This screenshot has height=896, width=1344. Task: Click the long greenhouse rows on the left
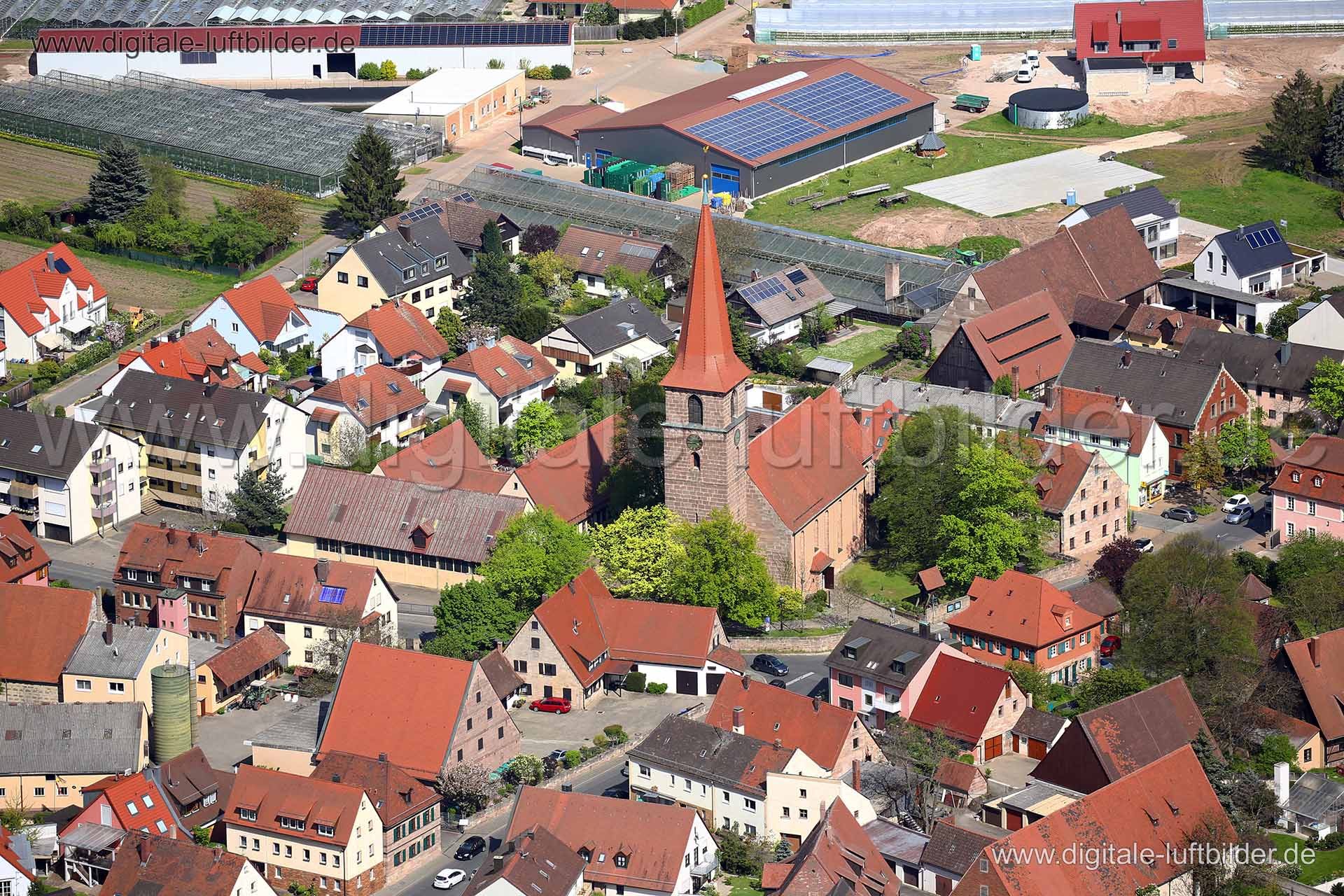[161, 126]
